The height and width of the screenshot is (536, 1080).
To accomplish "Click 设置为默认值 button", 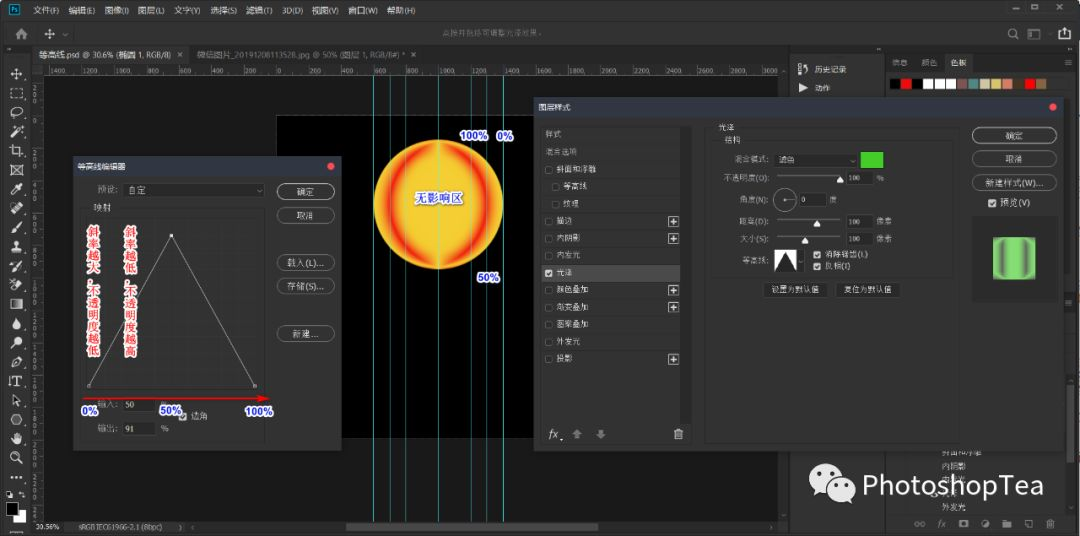I will click(796, 289).
